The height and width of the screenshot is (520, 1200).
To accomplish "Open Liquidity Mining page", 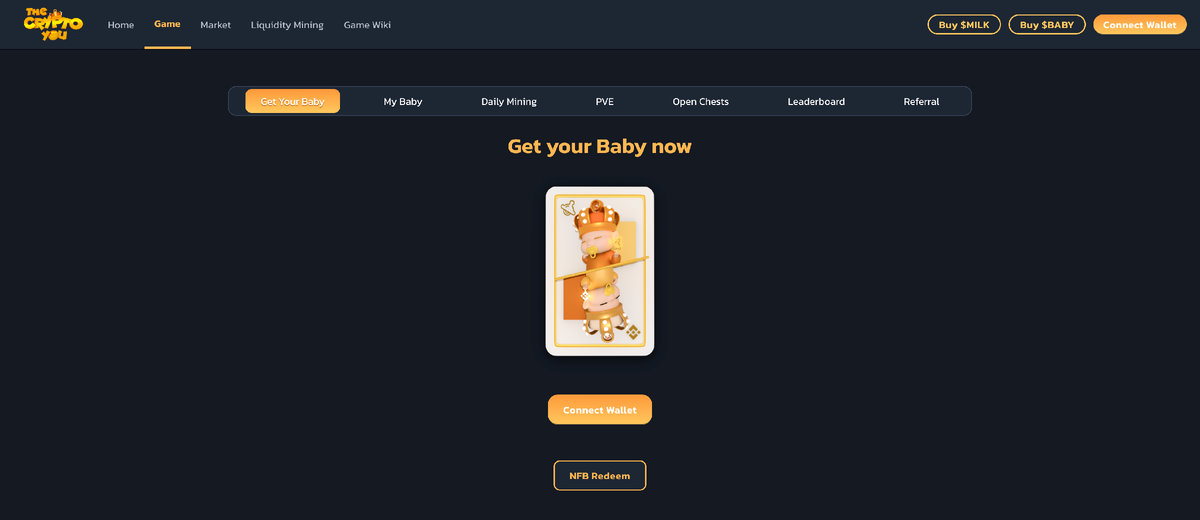I will click(287, 25).
